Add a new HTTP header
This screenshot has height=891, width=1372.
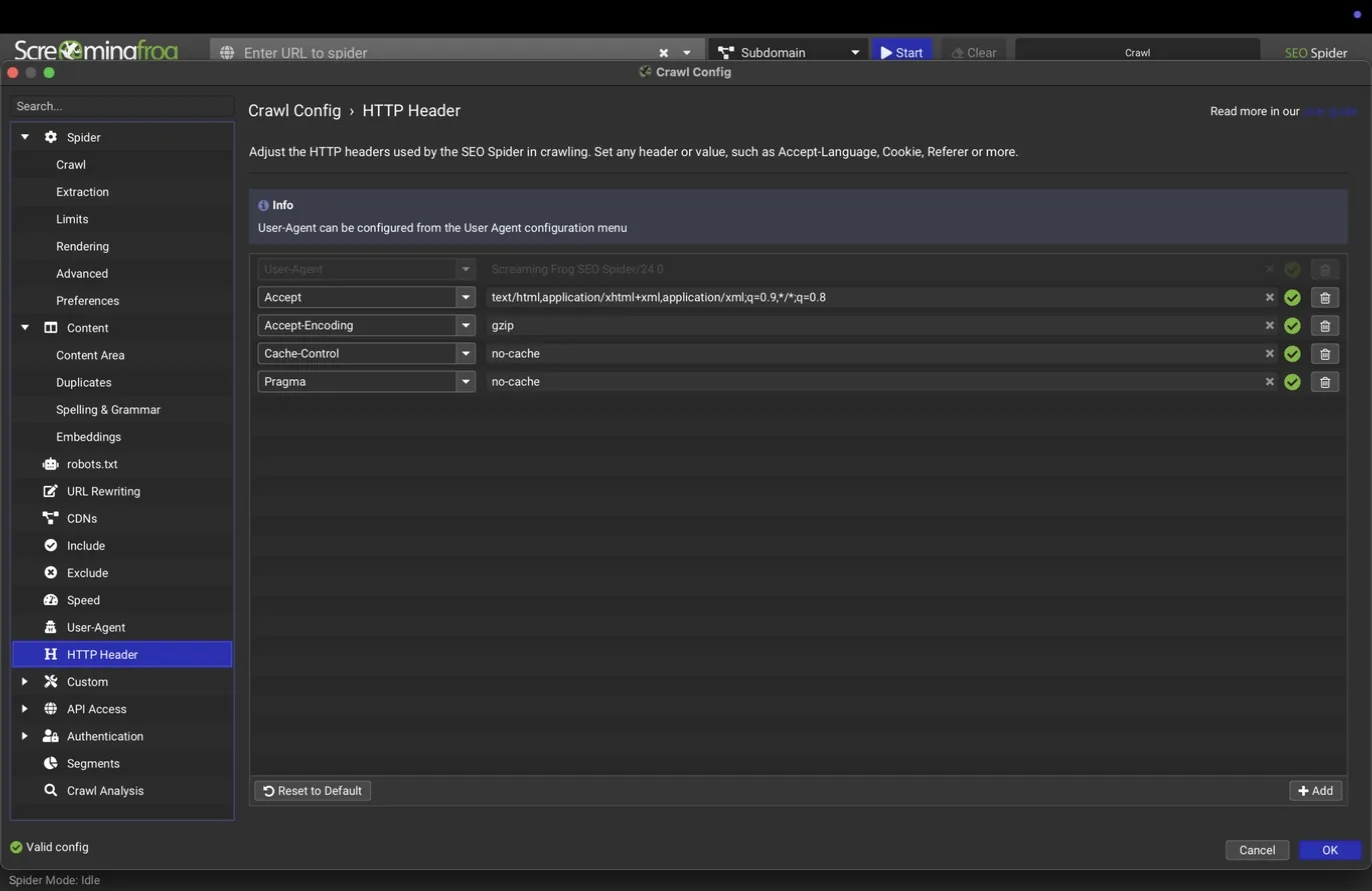coord(1315,790)
